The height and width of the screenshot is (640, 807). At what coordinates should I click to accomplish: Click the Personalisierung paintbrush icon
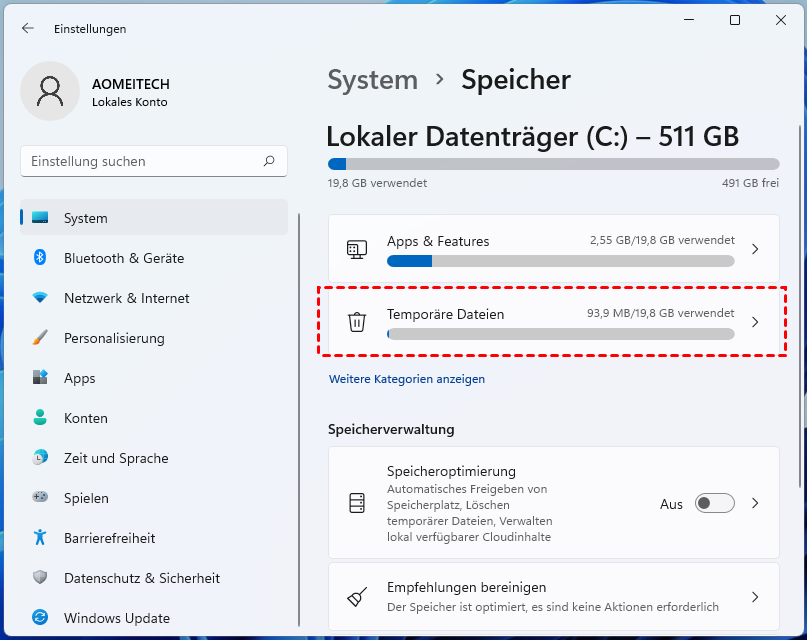pyautogui.click(x=40, y=338)
